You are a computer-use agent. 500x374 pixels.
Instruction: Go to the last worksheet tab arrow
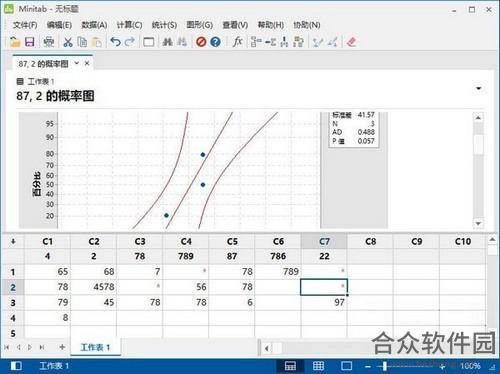point(42,347)
